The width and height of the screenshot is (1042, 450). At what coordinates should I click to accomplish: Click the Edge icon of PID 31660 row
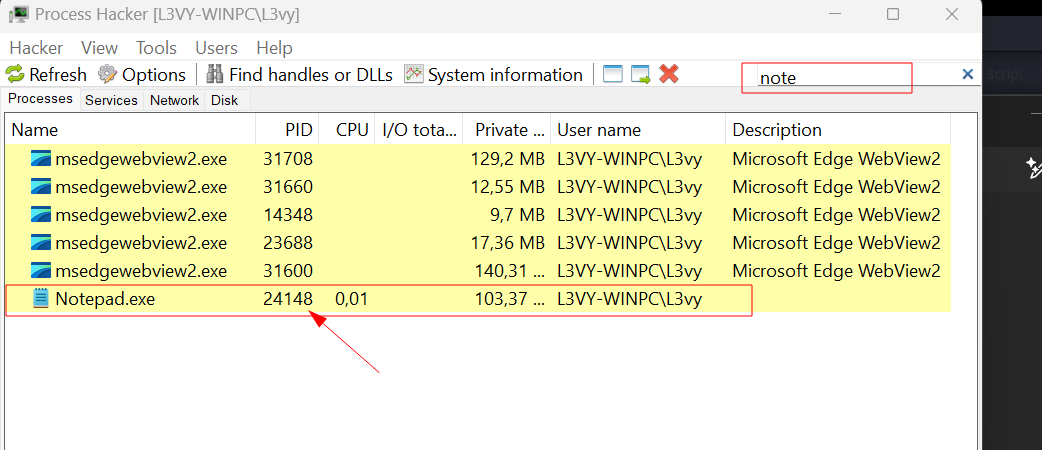point(41,187)
